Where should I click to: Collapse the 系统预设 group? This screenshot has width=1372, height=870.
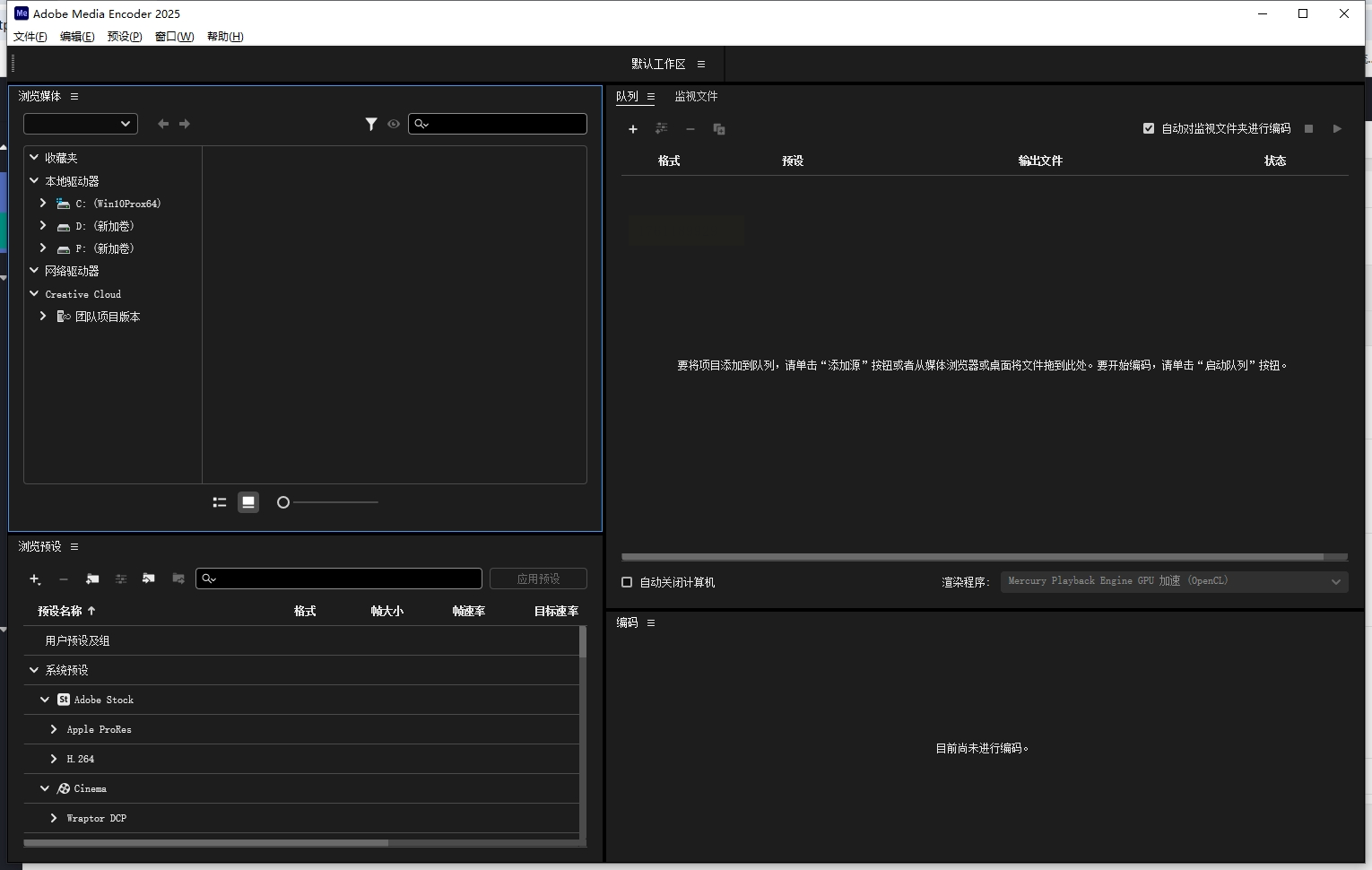(x=34, y=670)
